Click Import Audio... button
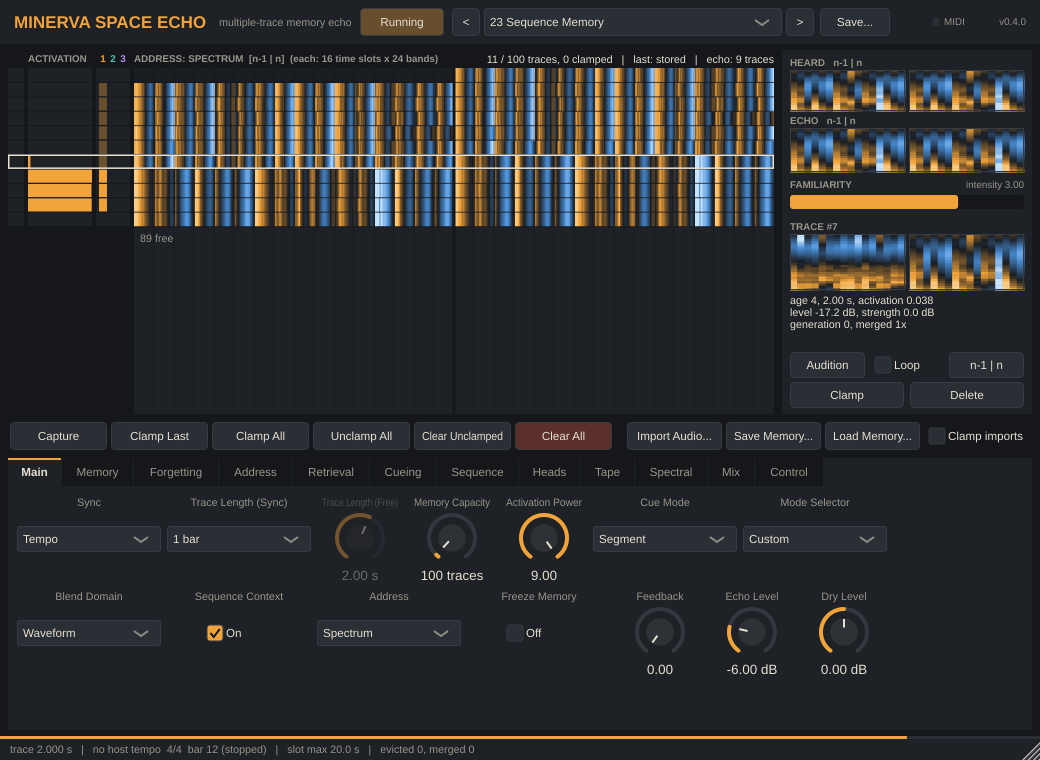The image size is (1040, 760). pyautogui.click(x=674, y=436)
